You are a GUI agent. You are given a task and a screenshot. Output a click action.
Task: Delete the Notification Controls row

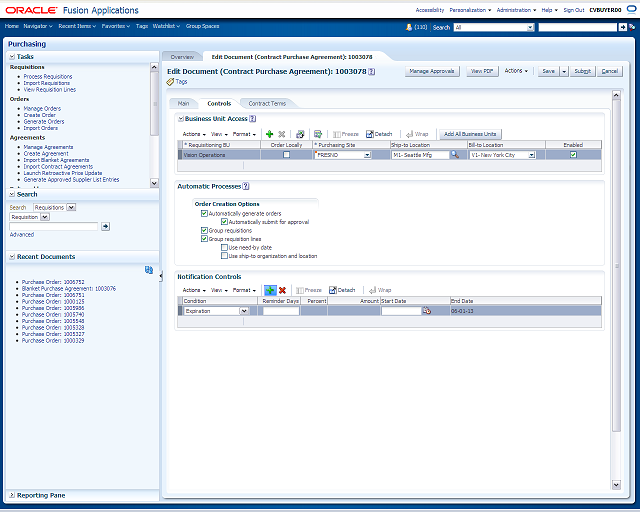[282, 290]
